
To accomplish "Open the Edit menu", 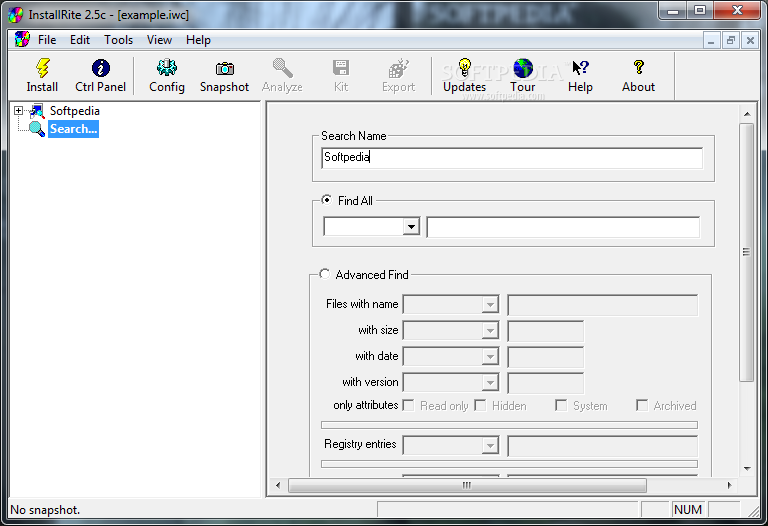I will point(80,40).
